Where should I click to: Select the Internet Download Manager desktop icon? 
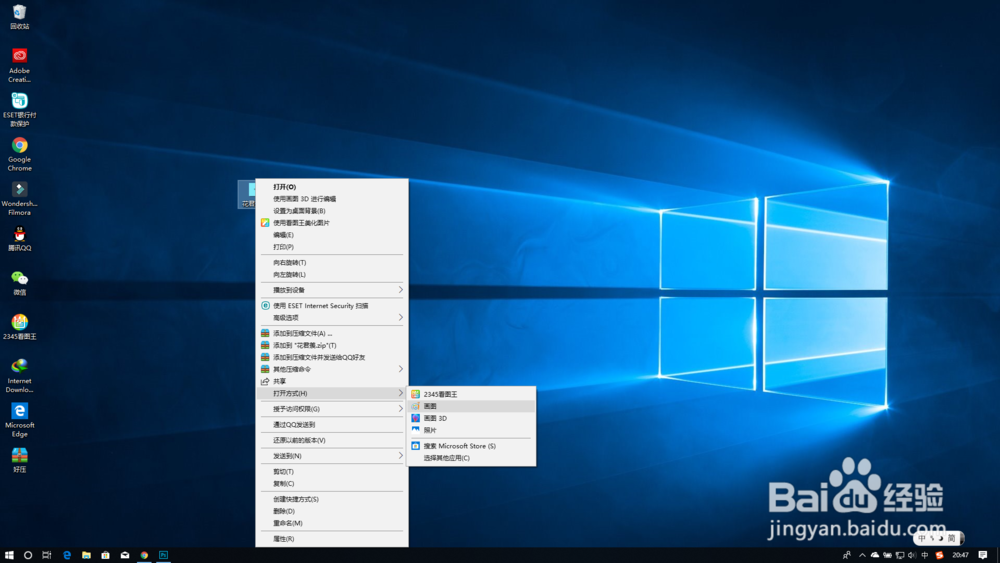pos(19,376)
